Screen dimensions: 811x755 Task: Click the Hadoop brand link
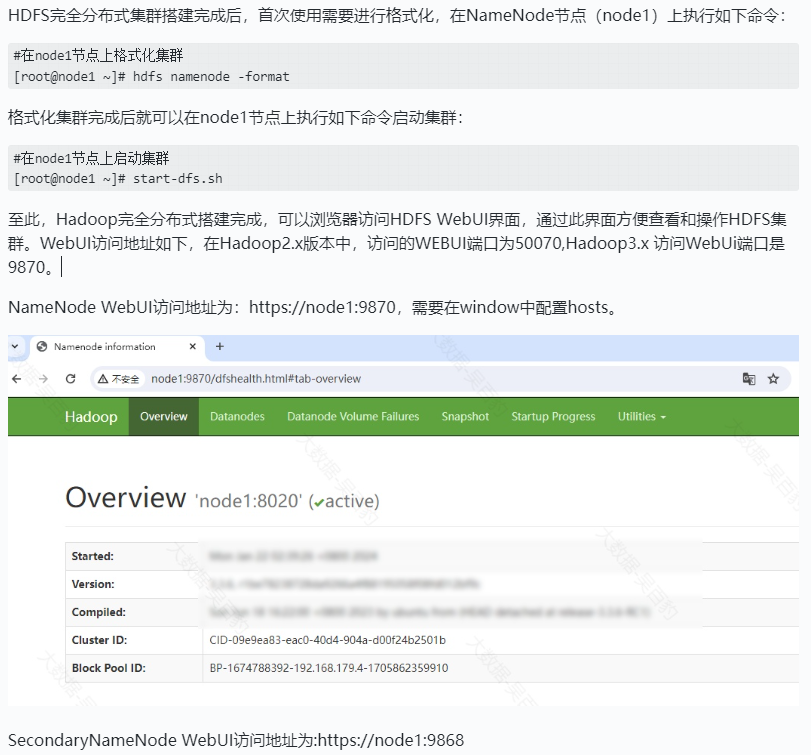(x=91, y=417)
